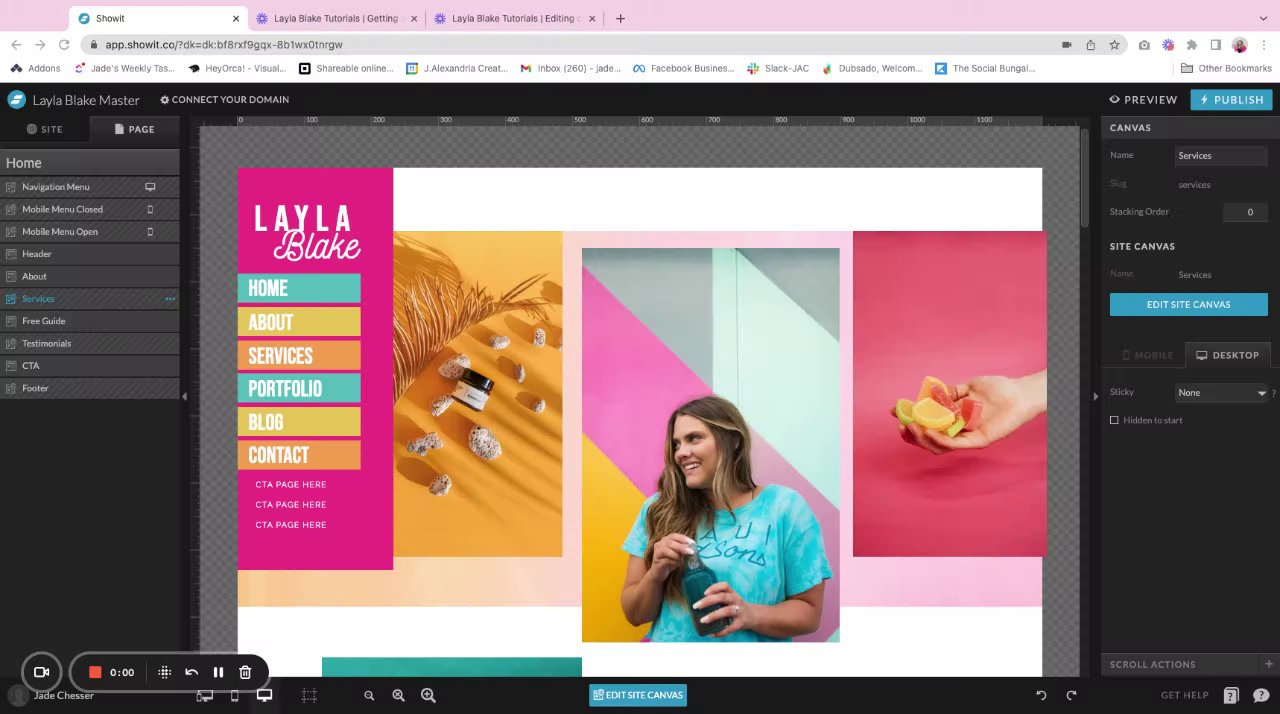The height and width of the screenshot is (714, 1280).
Task: Click the Home page title
Action: (24, 163)
